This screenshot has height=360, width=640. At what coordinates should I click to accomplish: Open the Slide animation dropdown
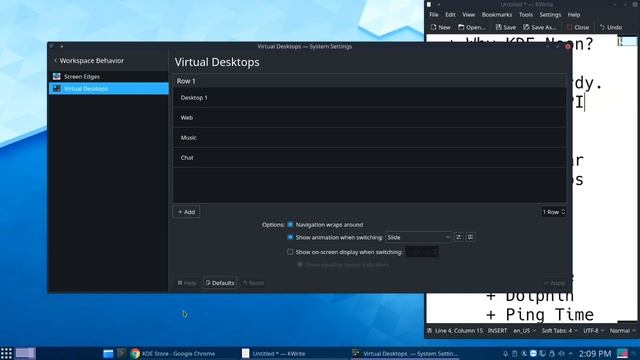tap(418, 237)
